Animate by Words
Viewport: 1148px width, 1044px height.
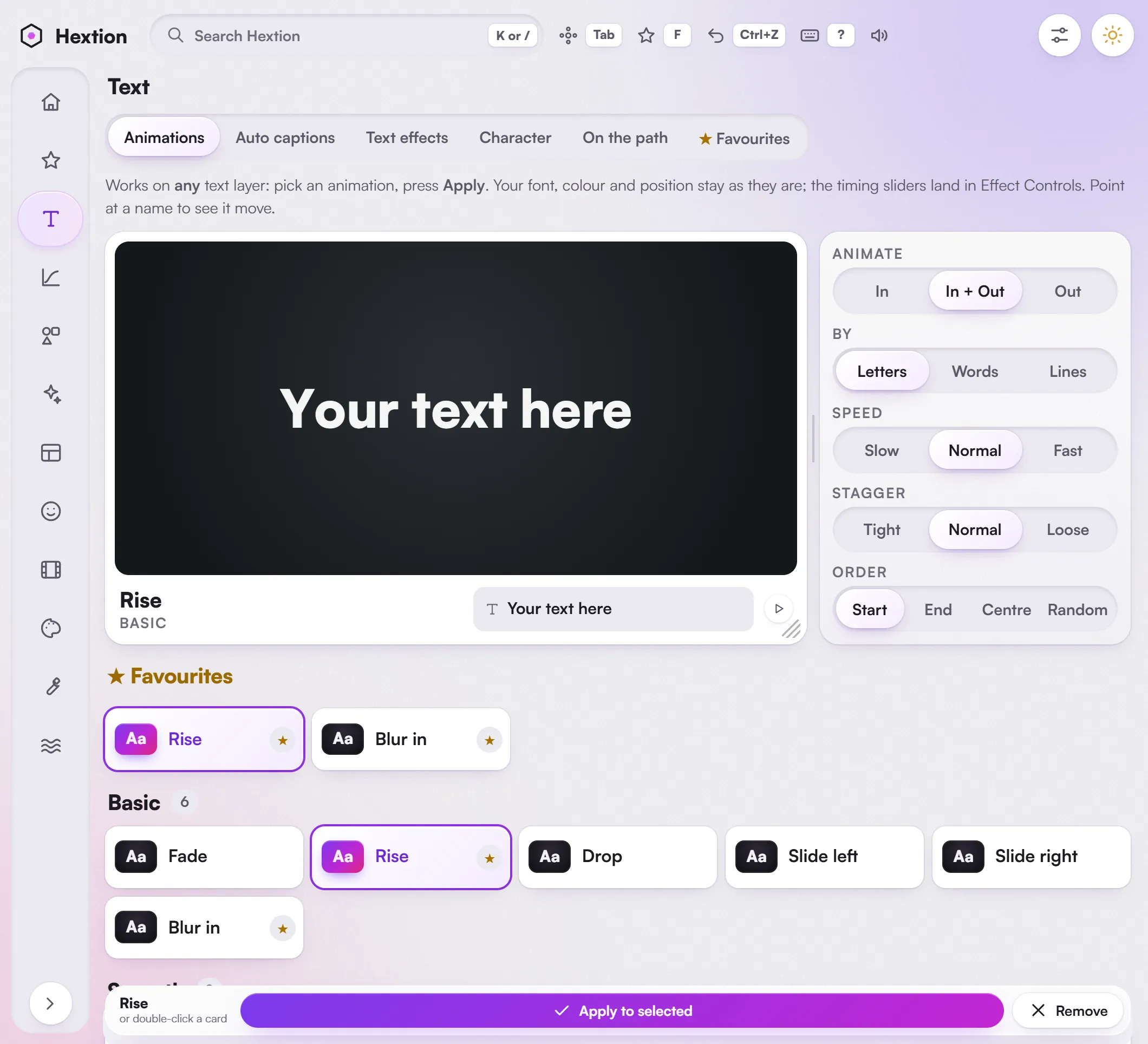click(x=974, y=371)
